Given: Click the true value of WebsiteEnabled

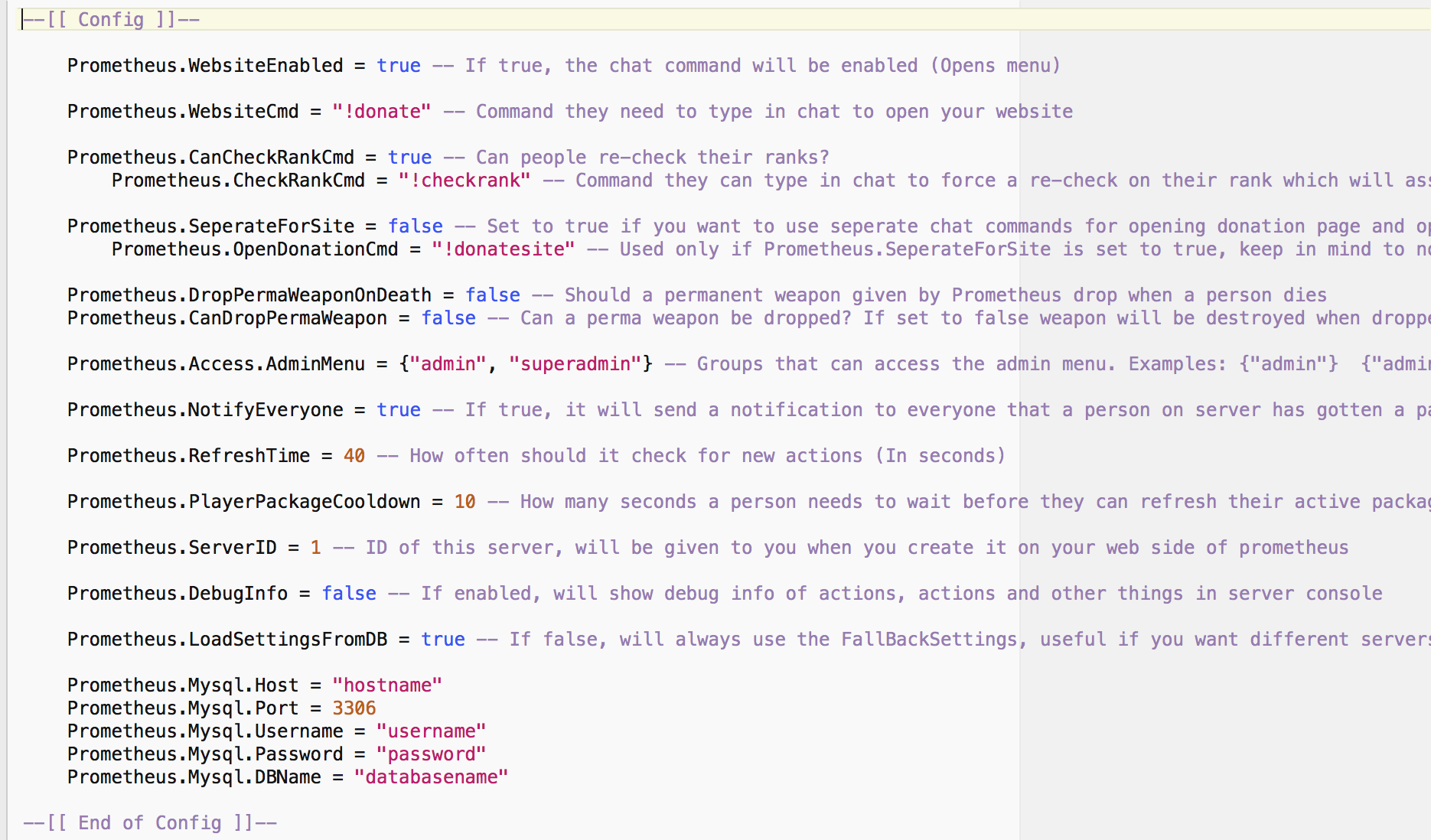Looking at the screenshot, I should tap(399, 66).
